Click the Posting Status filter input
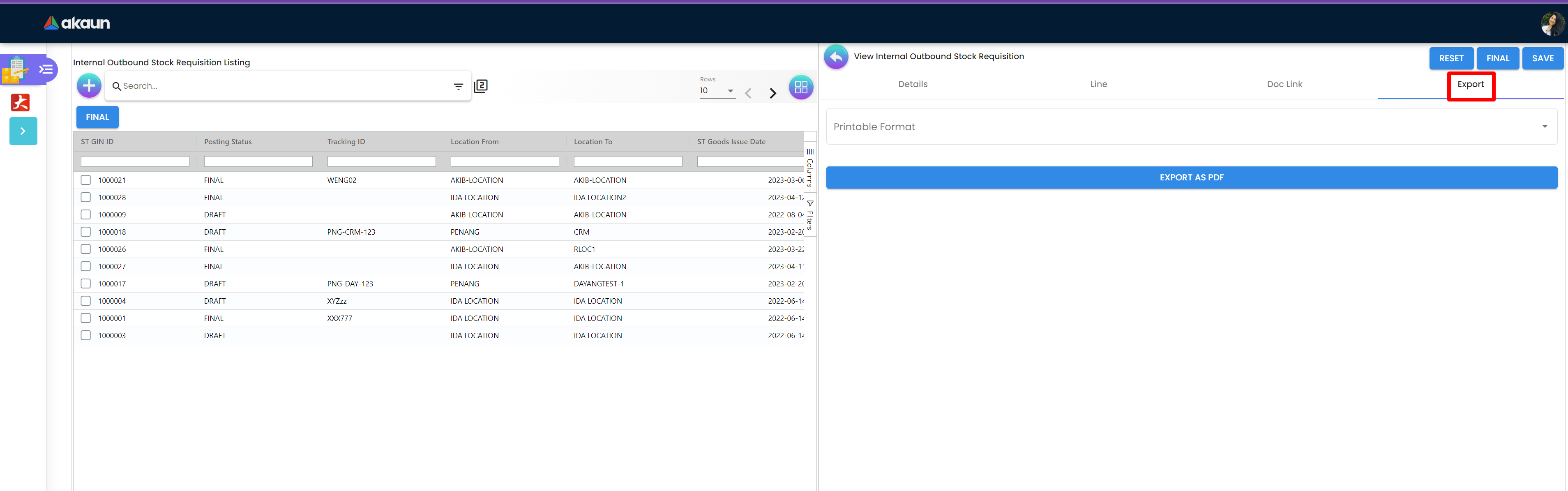 click(258, 161)
